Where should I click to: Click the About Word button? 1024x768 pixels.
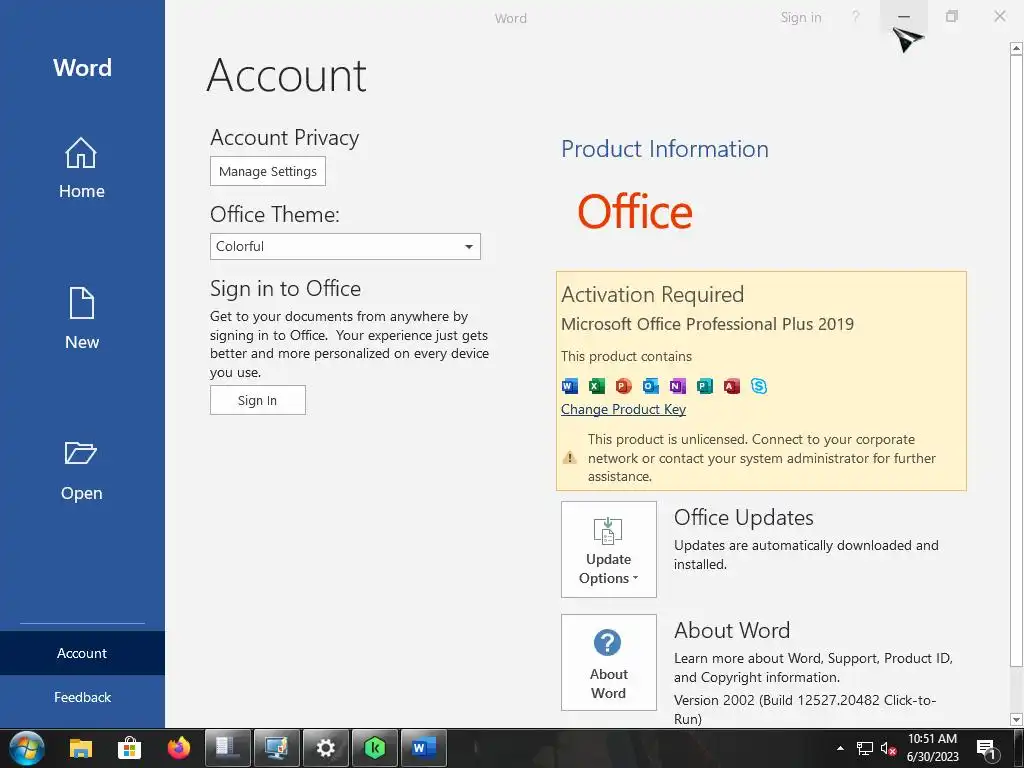tap(609, 662)
